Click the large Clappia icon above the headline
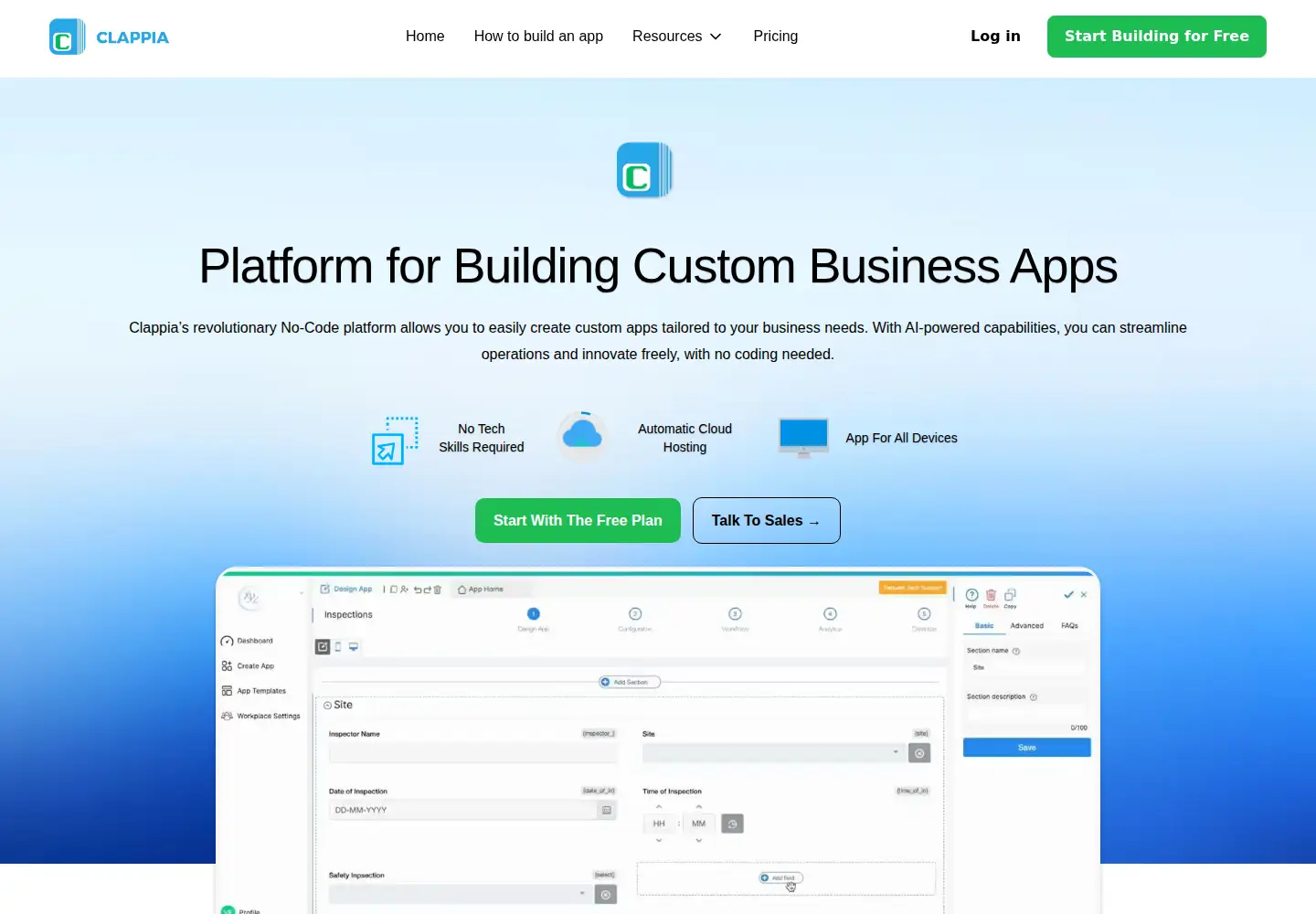The width and height of the screenshot is (1316, 914). [644, 170]
